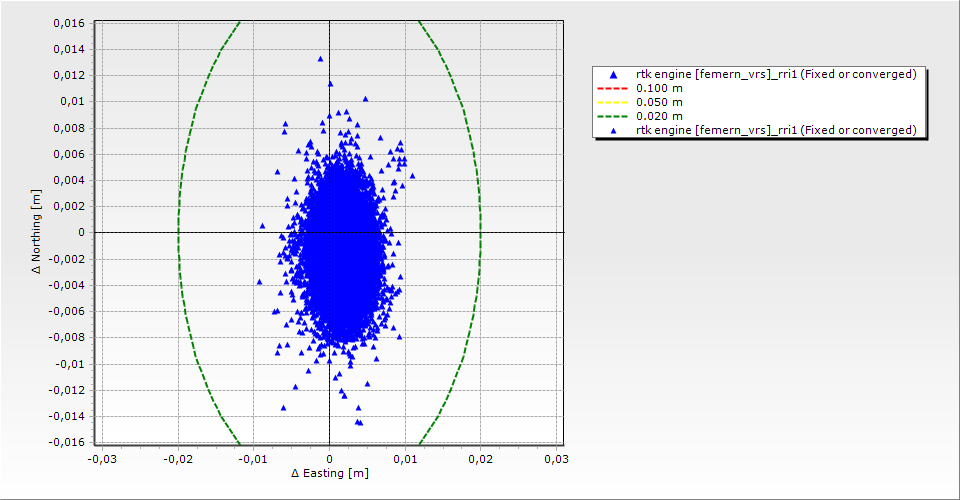Image resolution: width=960 pixels, height=500 pixels.
Task: Click the small blue triangle in the last legend entry
Action: click(613, 130)
